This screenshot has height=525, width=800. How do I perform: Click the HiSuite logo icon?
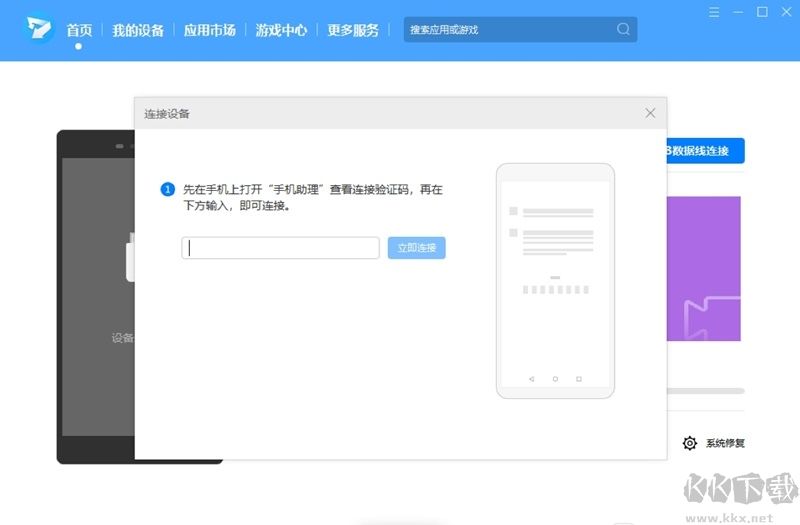39,28
